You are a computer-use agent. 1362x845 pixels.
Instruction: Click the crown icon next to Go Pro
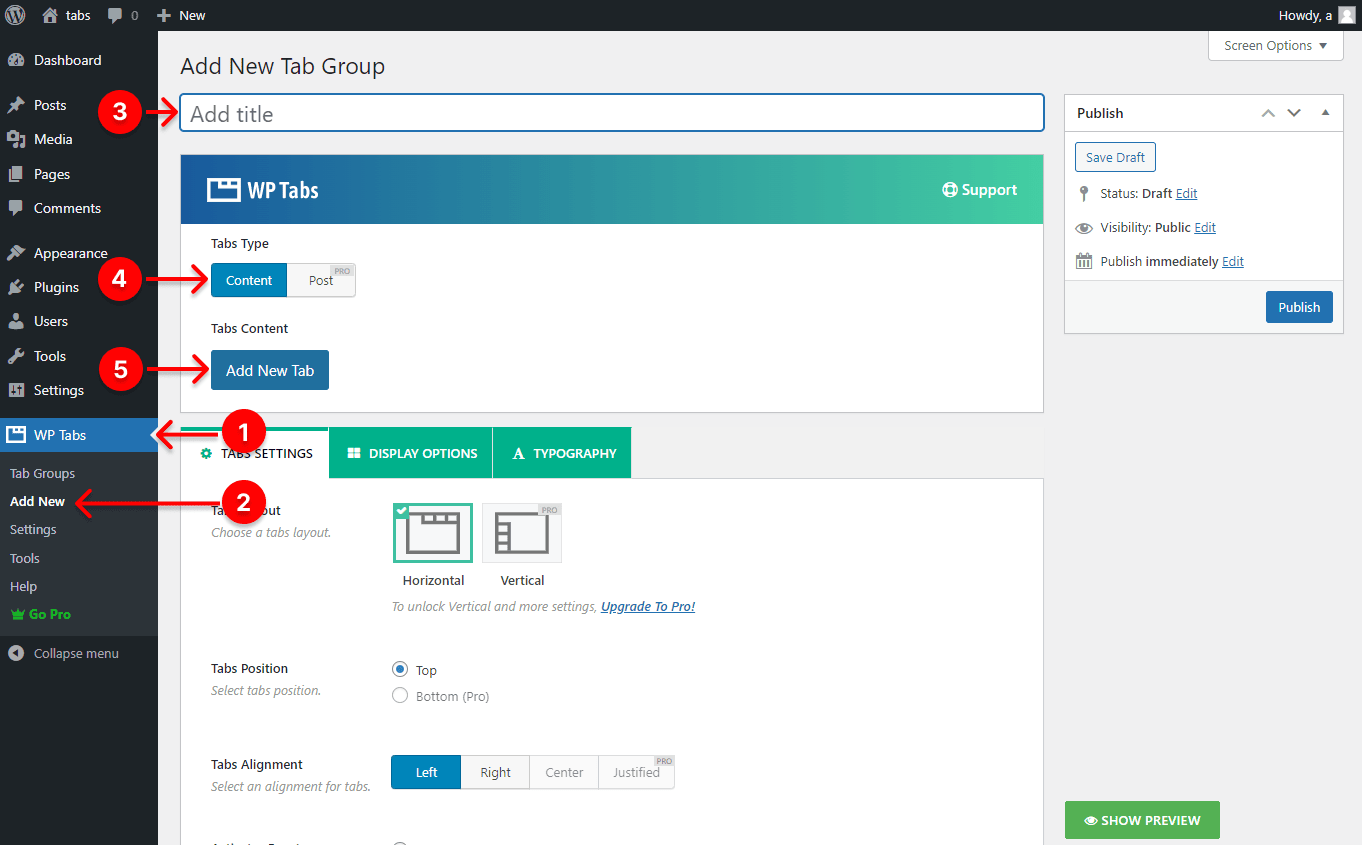click(17, 614)
